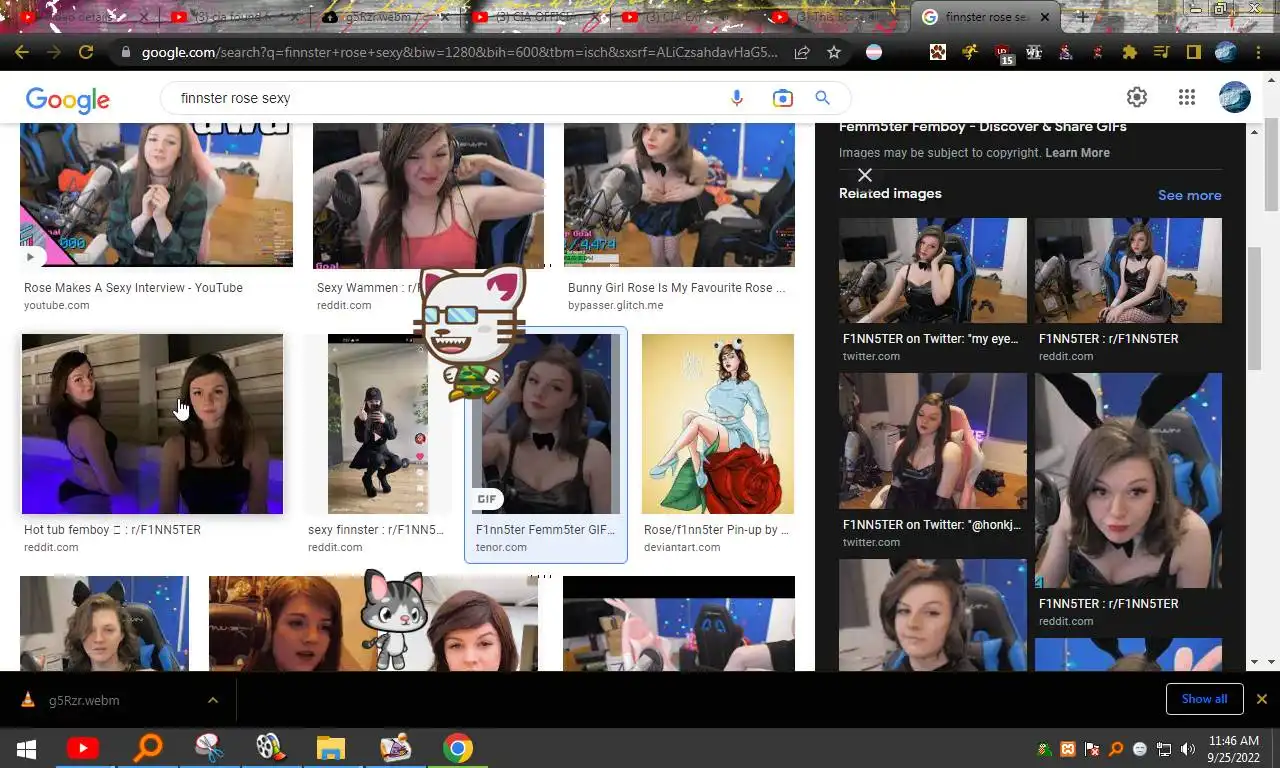
Task: Click the blue search magnifier in the search box
Action: (822, 98)
